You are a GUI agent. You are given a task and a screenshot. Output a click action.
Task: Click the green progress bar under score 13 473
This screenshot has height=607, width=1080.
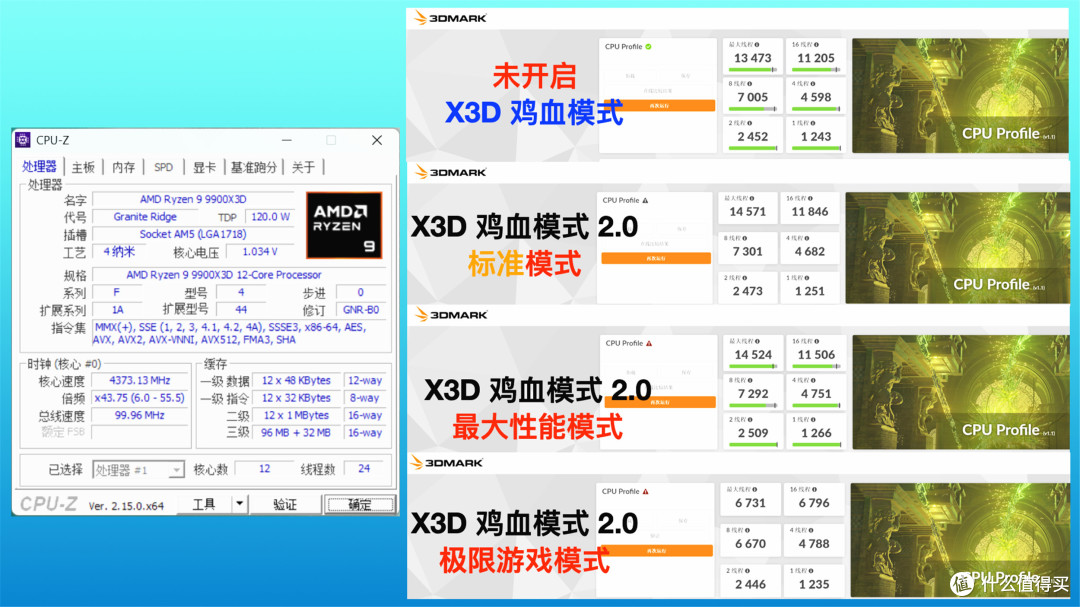pos(752,70)
